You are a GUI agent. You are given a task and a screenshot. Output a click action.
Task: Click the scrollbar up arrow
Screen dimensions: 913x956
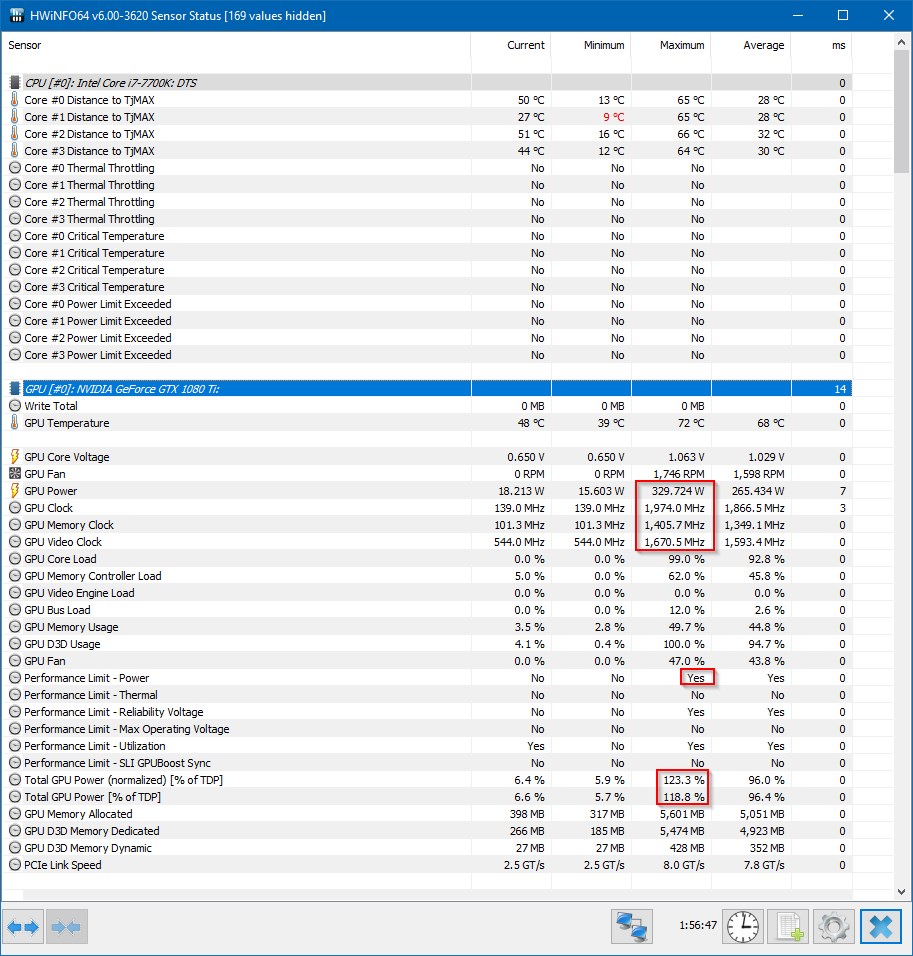[x=901, y=42]
